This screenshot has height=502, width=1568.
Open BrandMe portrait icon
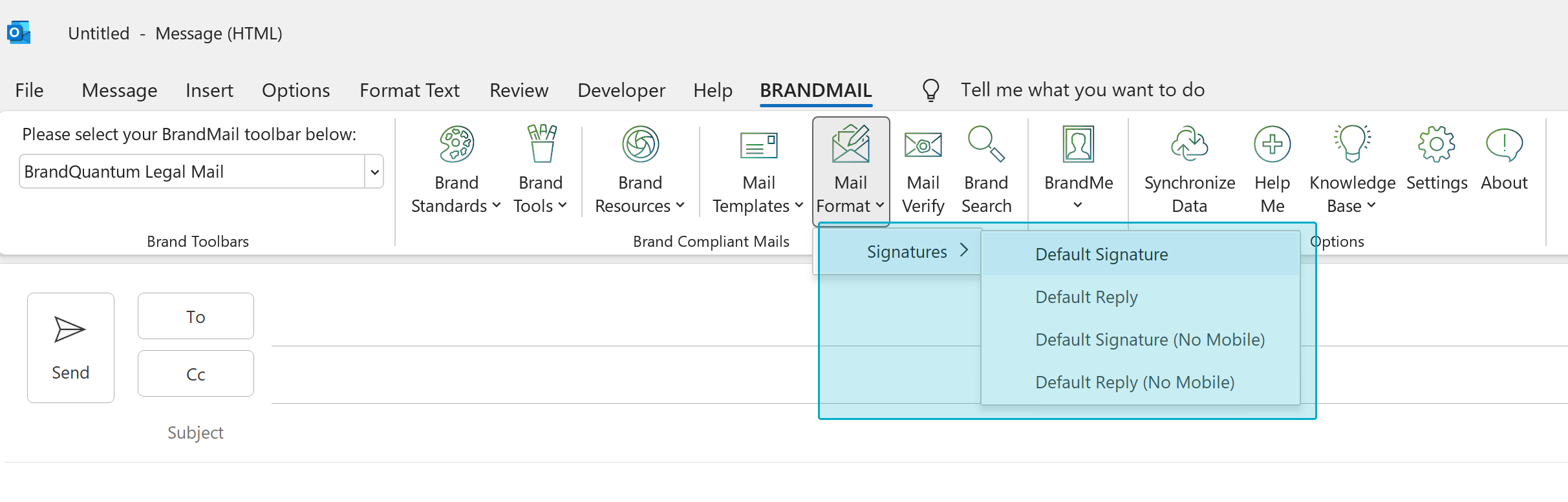coord(1079,143)
